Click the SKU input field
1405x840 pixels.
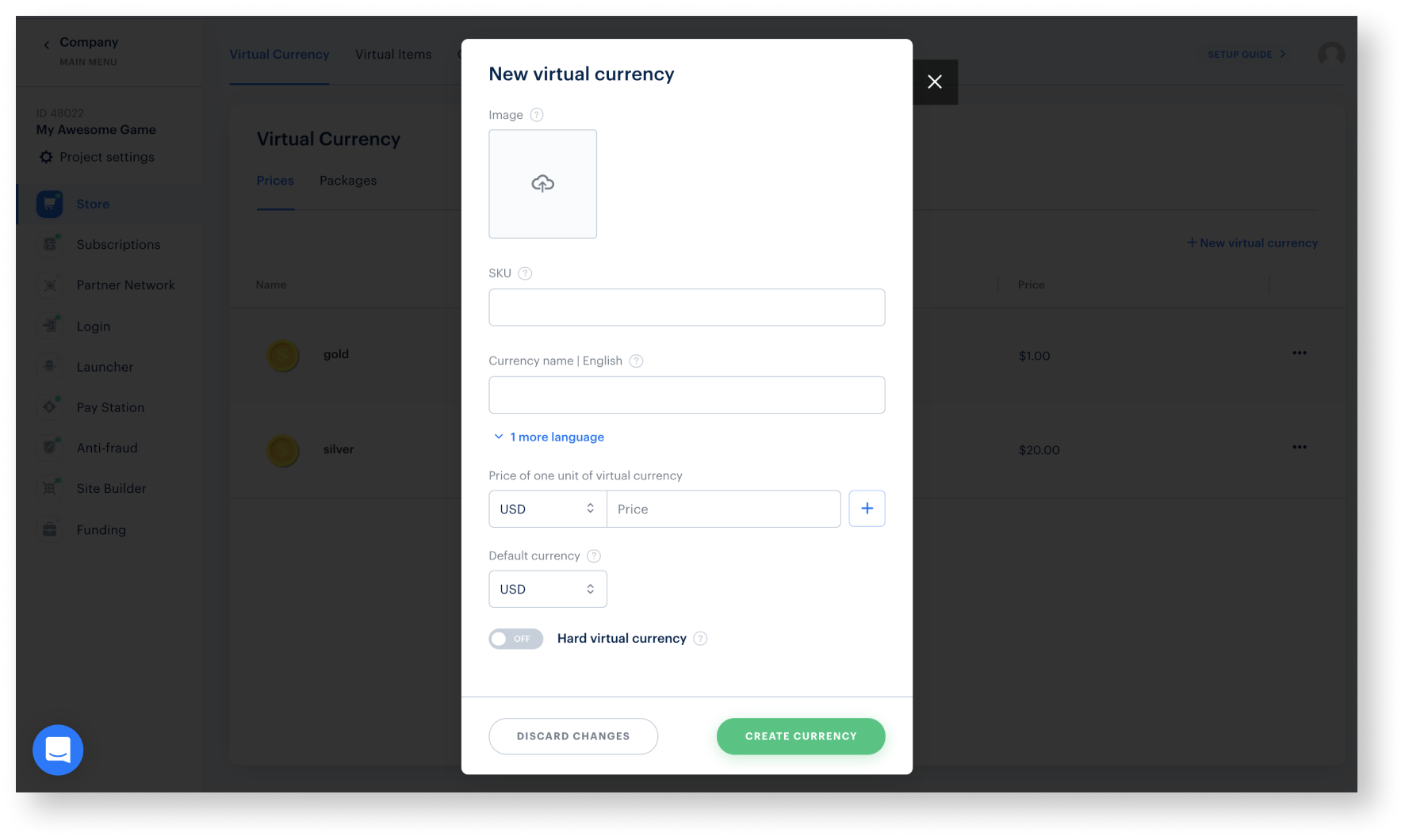pyautogui.click(x=687, y=307)
